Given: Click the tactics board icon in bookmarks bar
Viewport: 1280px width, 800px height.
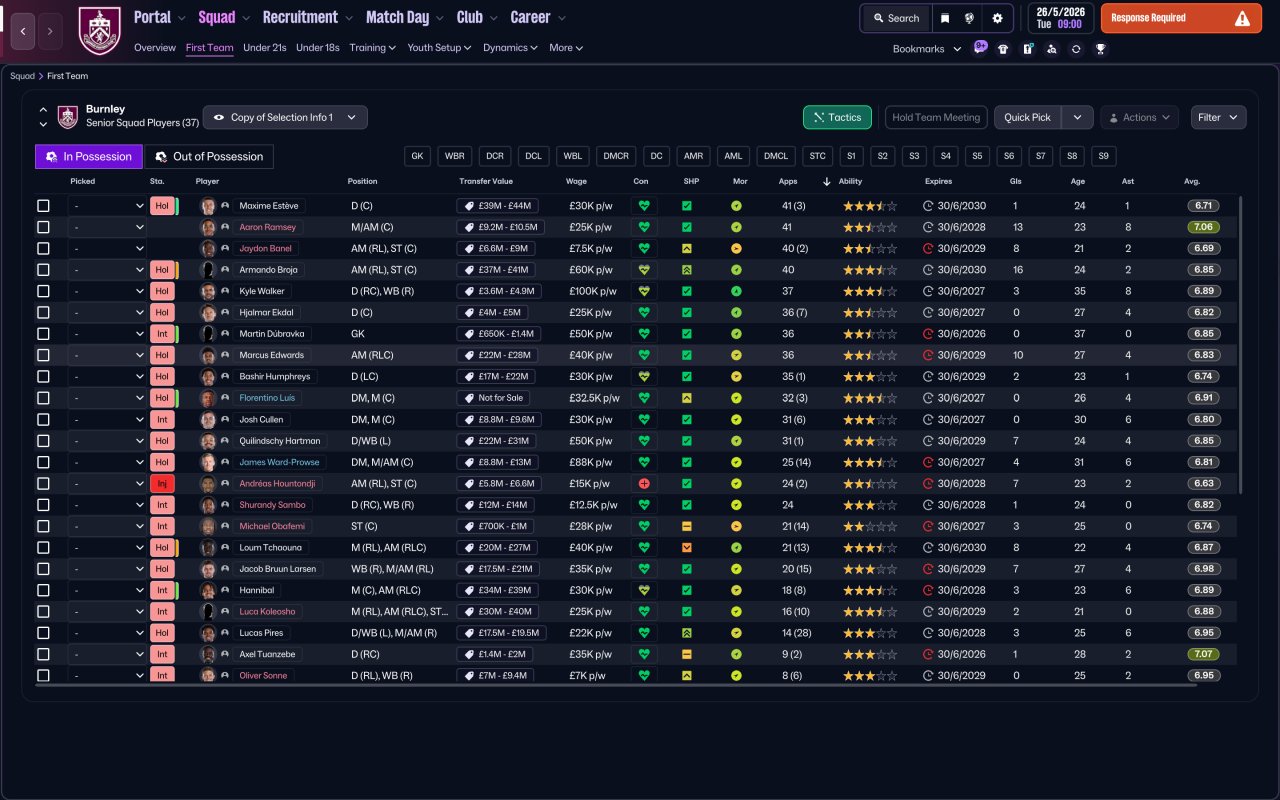Looking at the screenshot, I should [x=1028, y=48].
